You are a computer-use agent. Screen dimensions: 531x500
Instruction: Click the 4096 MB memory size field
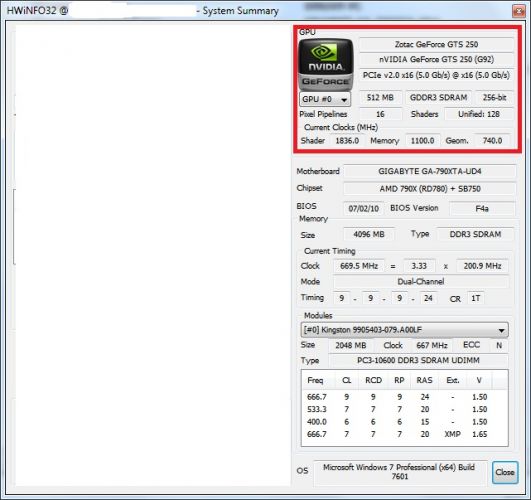[369, 234]
